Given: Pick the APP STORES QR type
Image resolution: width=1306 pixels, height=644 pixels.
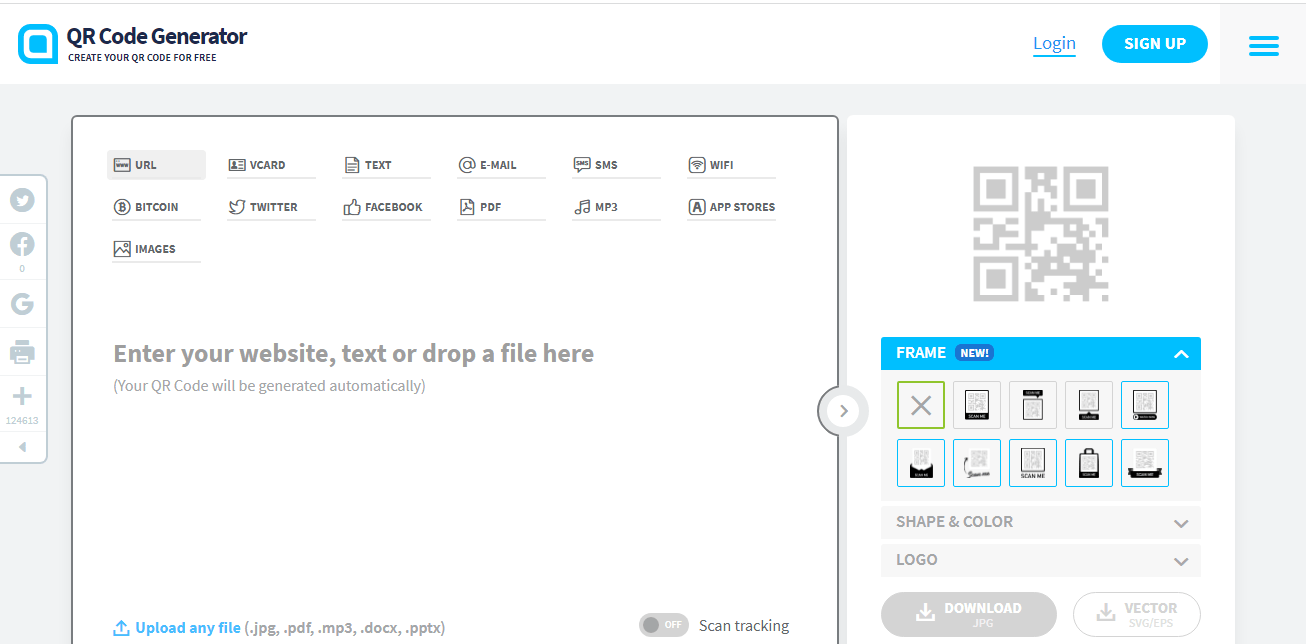Looking at the screenshot, I should [731, 207].
